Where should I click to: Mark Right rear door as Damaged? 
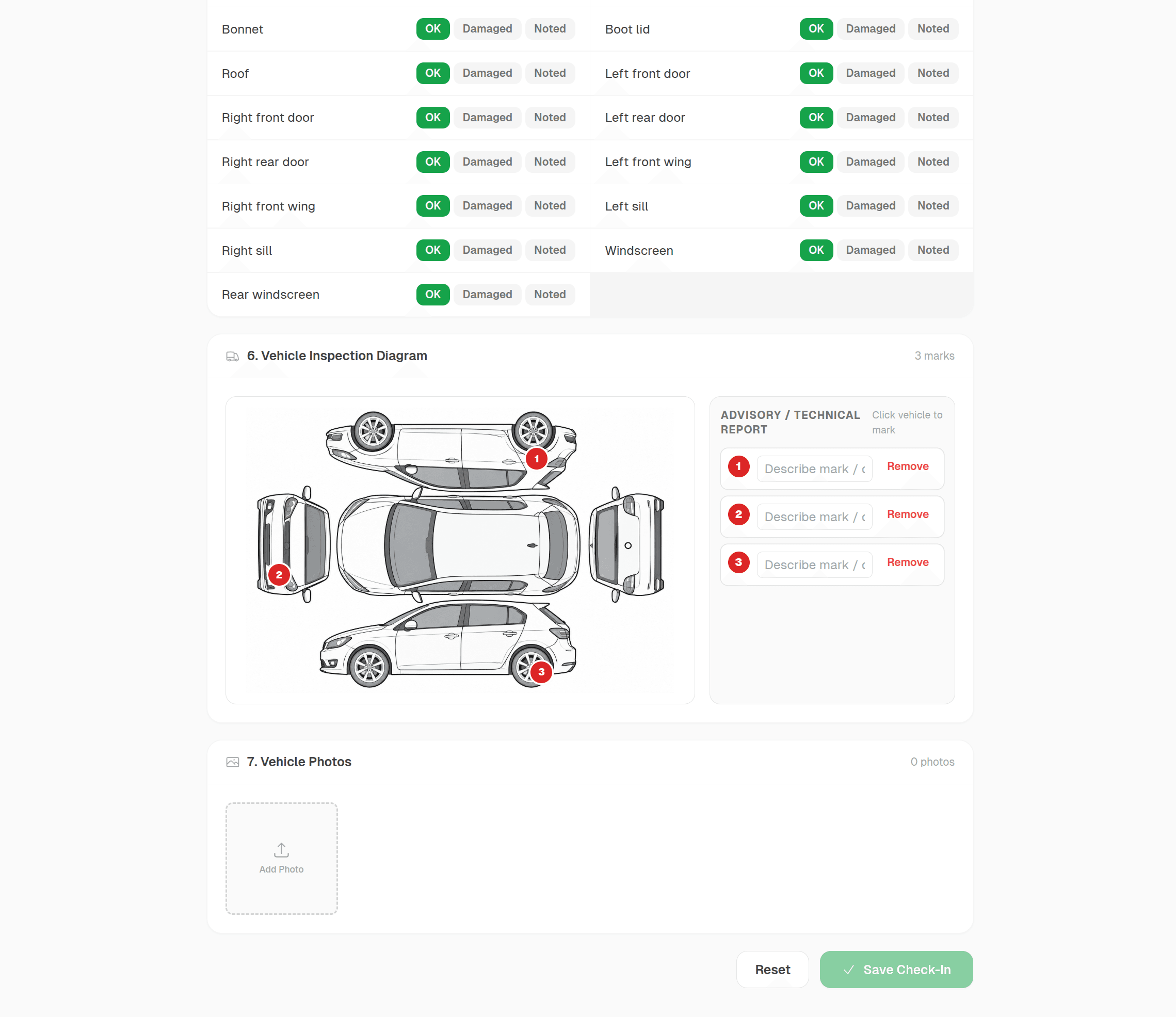(x=487, y=162)
